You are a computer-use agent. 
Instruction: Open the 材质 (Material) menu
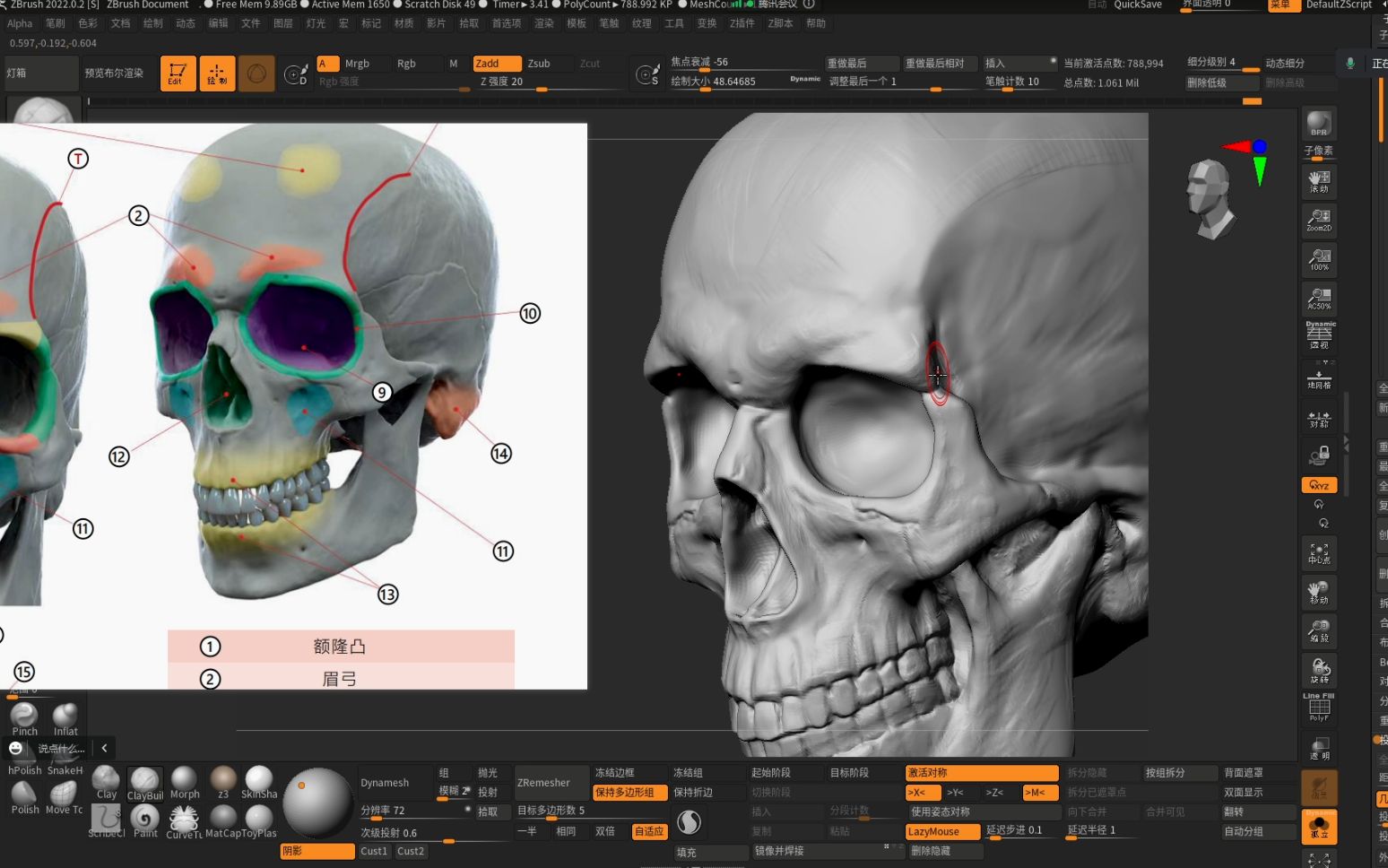click(x=404, y=23)
